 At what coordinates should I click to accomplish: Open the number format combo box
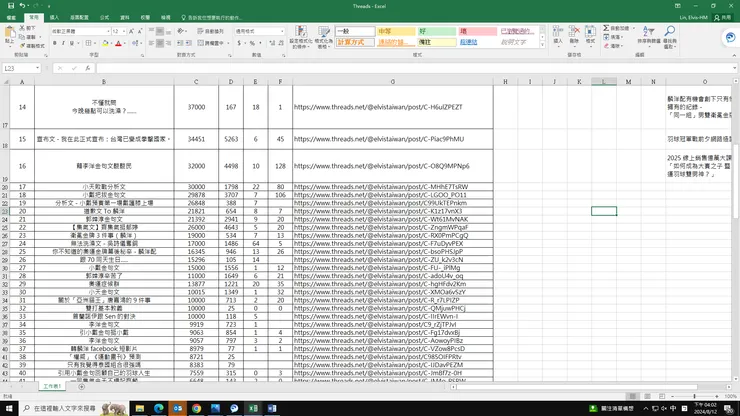260,31
